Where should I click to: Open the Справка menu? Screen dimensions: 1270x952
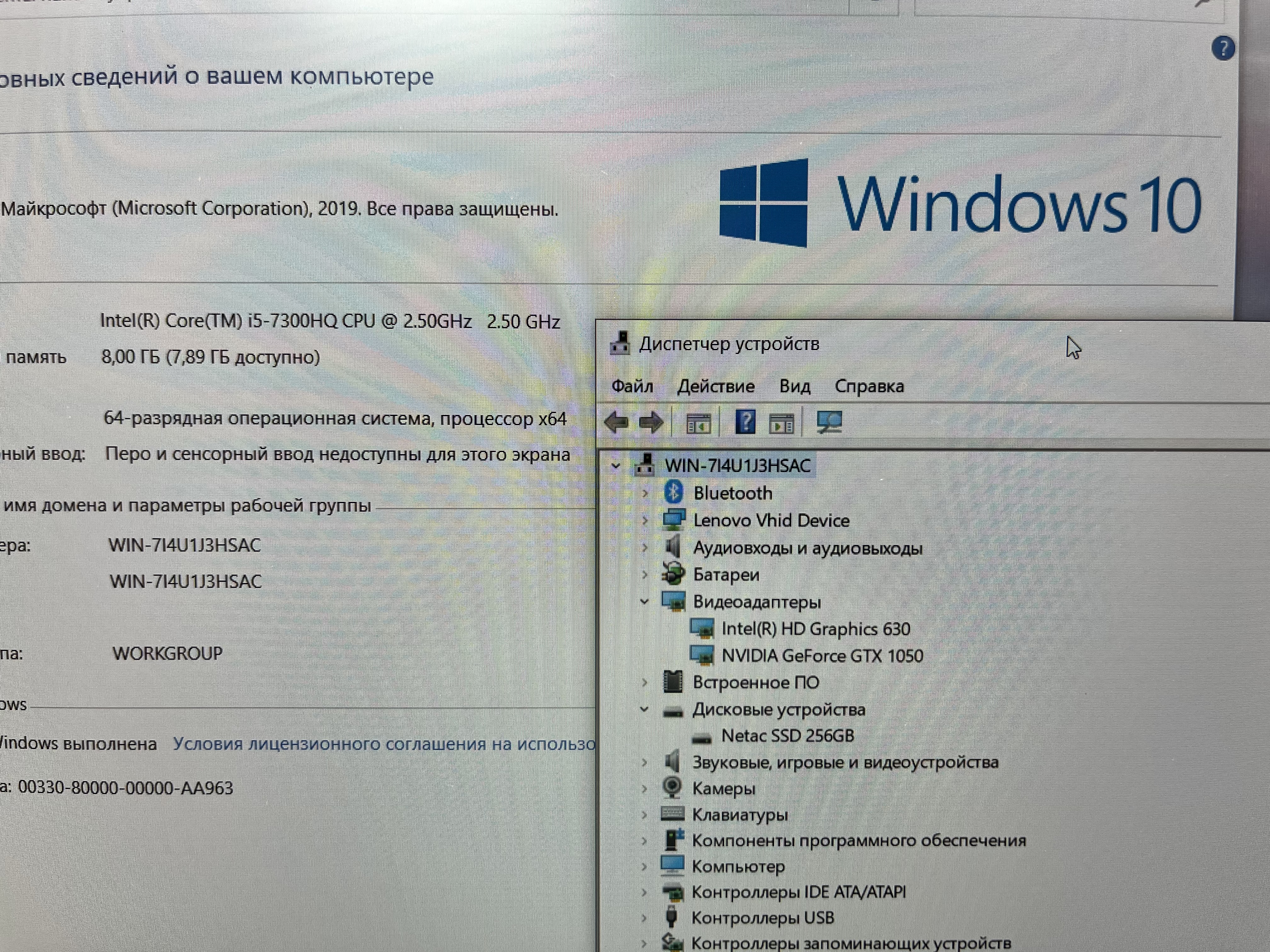click(x=869, y=386)
